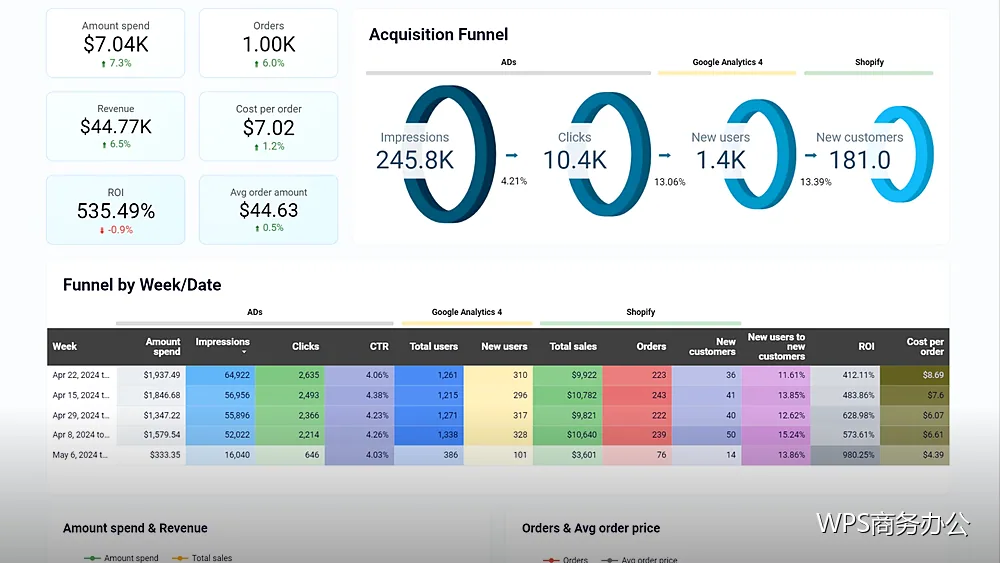Click the 13.39% users-to-customers rate
The height and width of the screenshot is (563, 1000).
point(816,182)
